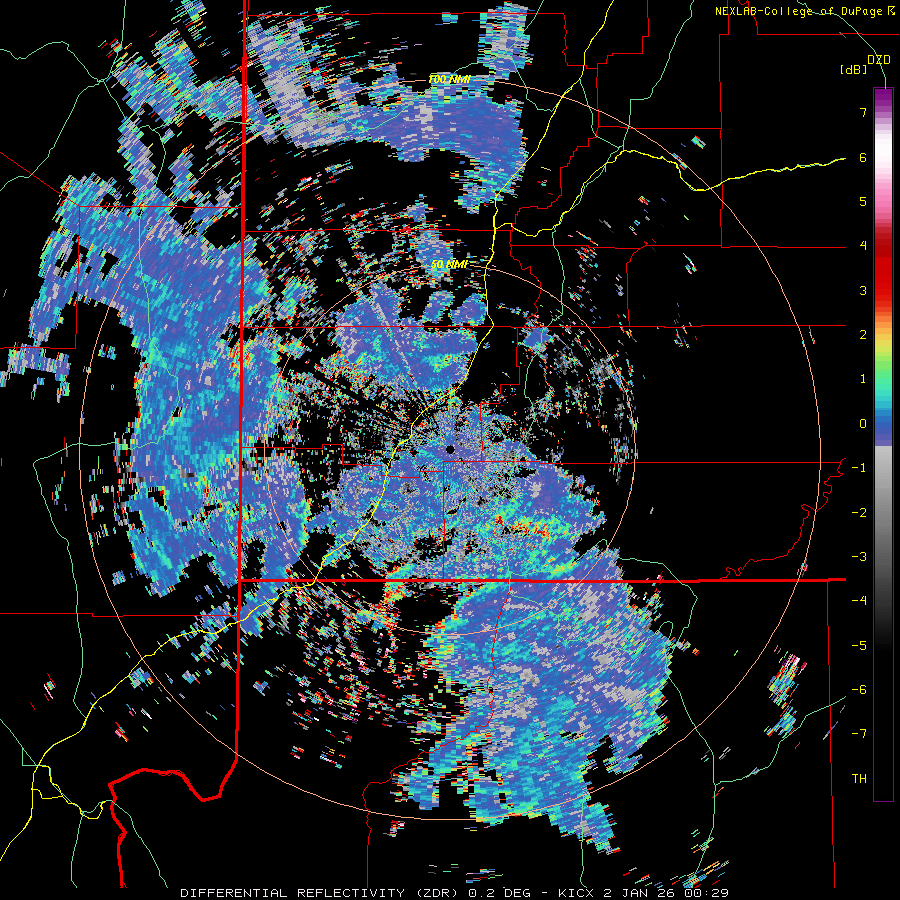The width and height of the screenshot is (900, 900).
Task: Click the ZDR color scale bar
Action: tap(883, 444)
